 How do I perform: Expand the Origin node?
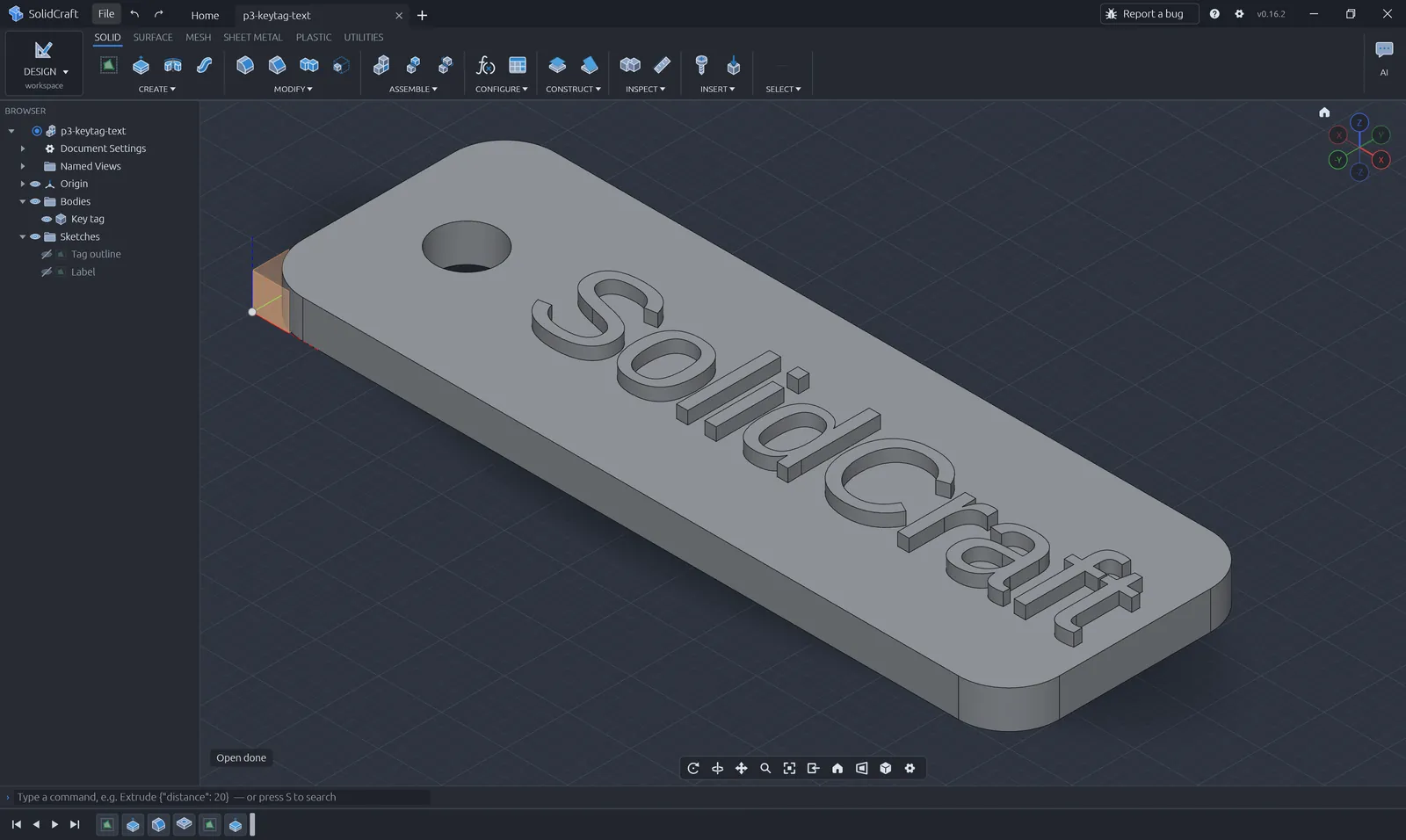tap(23, 184)
